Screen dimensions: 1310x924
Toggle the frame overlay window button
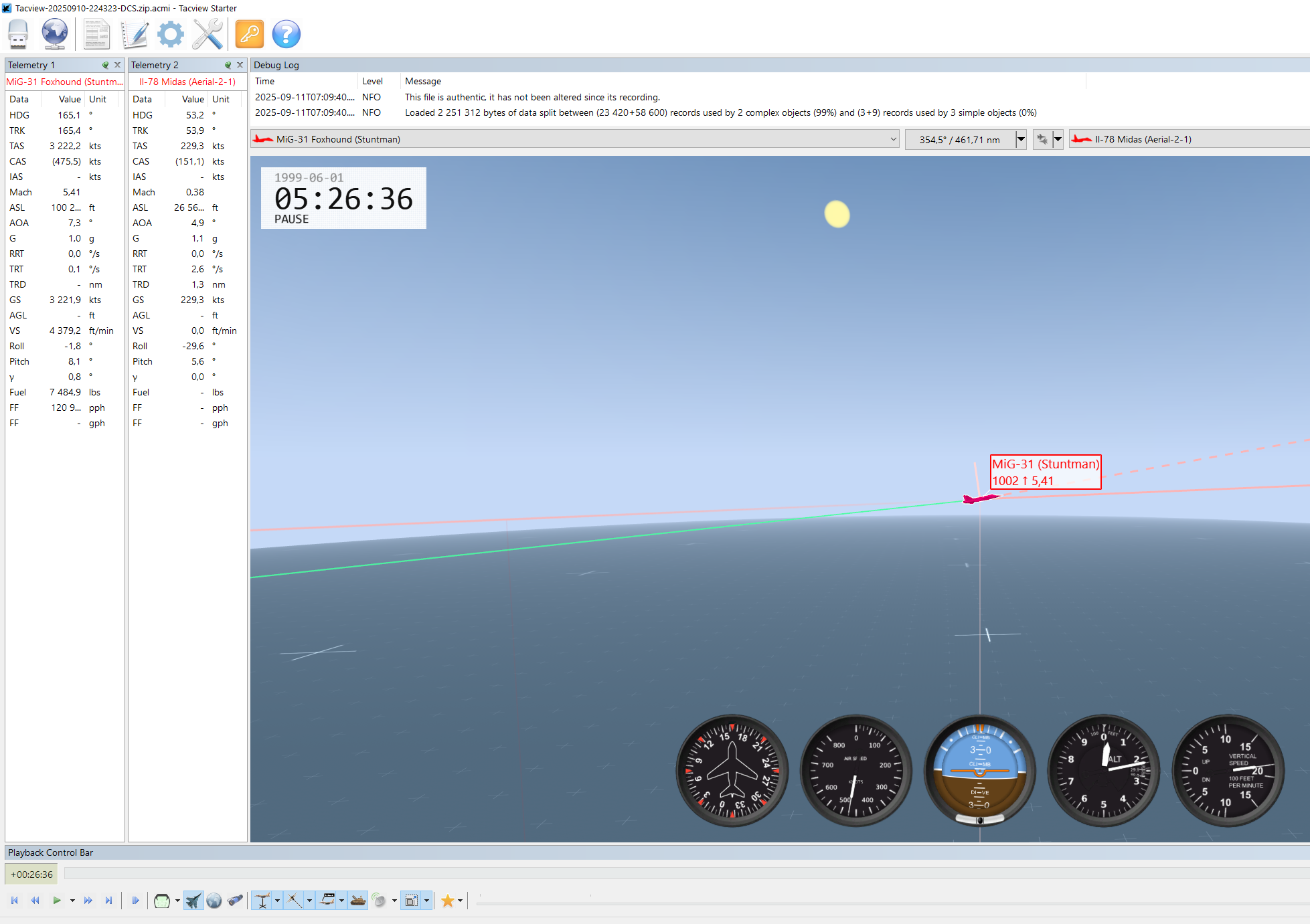(412, 901)
